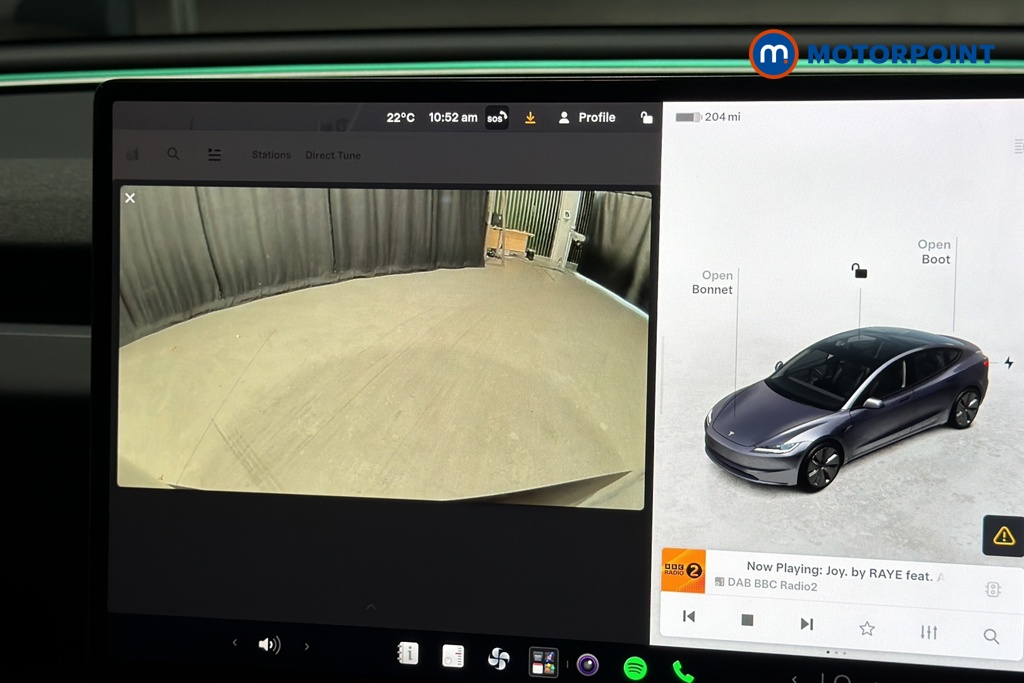This screenshot has height=683, width=1024.
Task: Tap the speaker volume icon
Action: pos(269,645)
